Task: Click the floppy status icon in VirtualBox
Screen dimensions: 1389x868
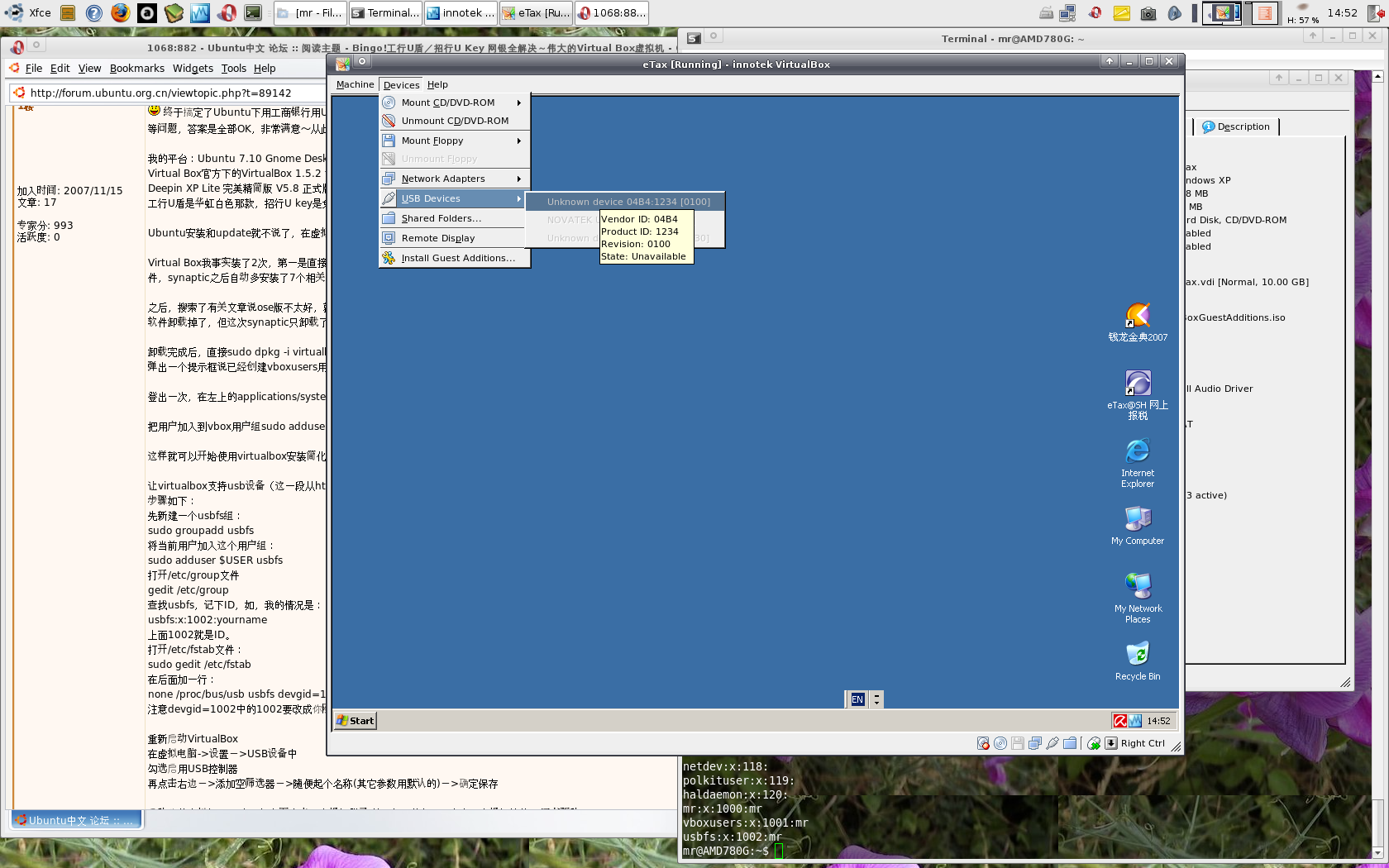Action: pos(1018,743)
